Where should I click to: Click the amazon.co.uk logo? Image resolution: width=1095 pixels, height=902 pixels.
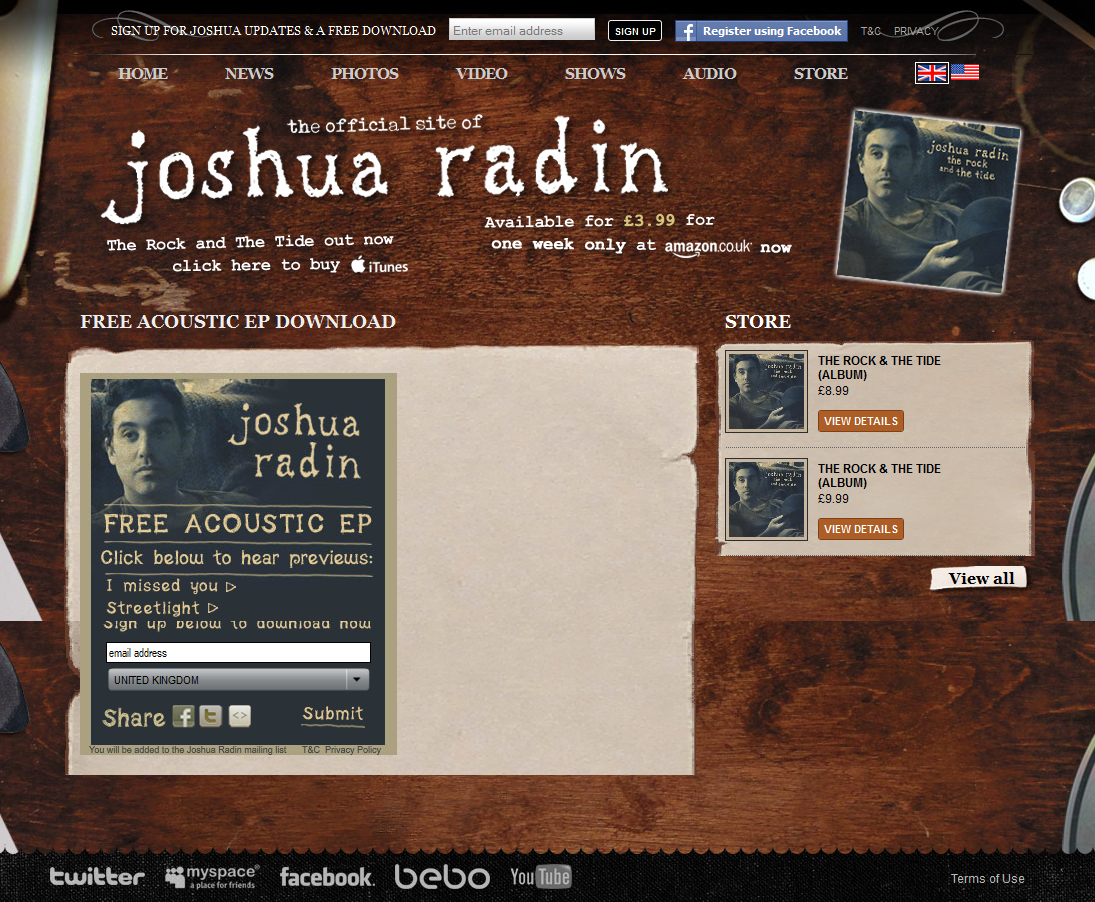pyautogui.click(x=707, y=247)
